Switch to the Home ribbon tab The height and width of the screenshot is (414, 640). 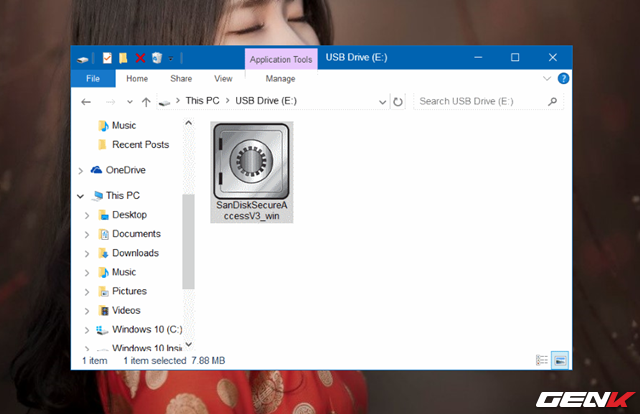coord(137,78)
